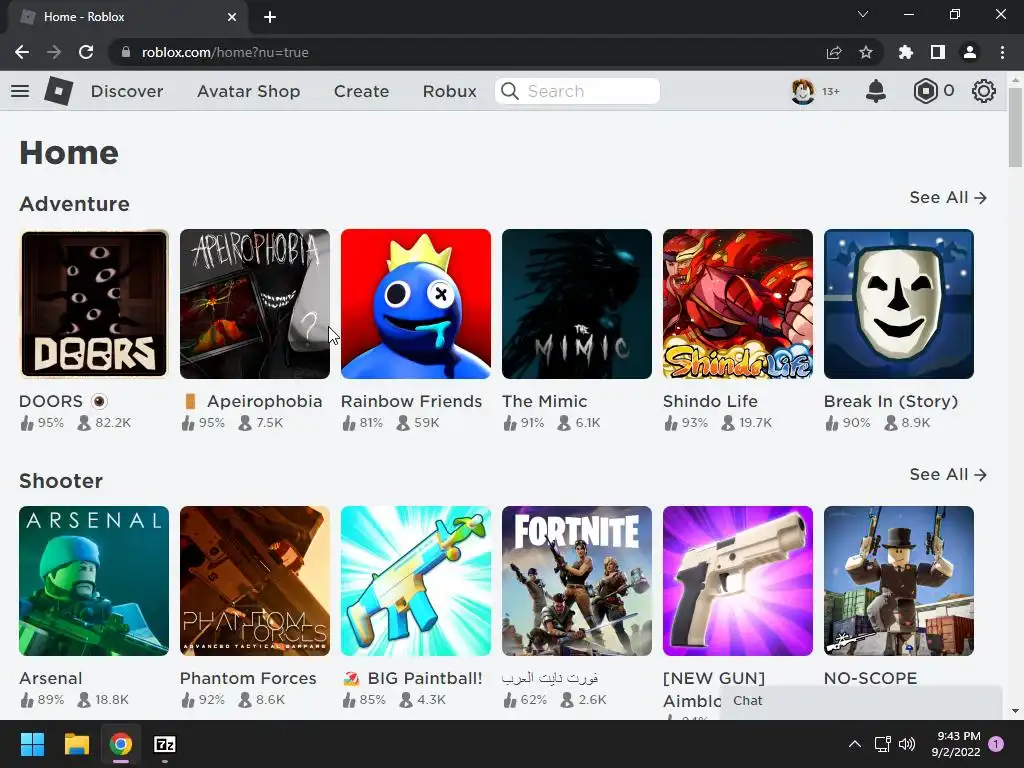Viewport: 1024px width, 768px height.
Task: Open the settings gear icon
Action: (x=984, y=91)
